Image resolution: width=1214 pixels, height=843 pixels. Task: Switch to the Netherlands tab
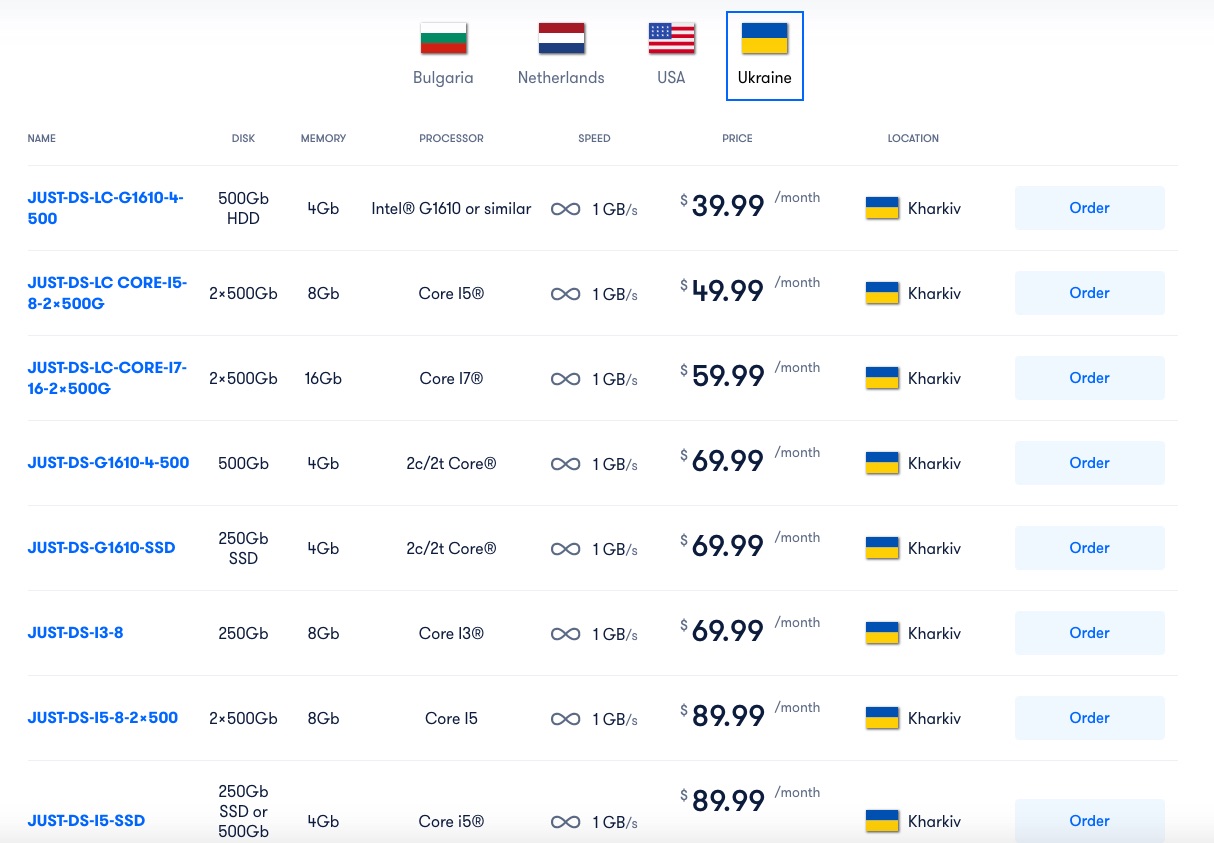click(x=561, y=57)
